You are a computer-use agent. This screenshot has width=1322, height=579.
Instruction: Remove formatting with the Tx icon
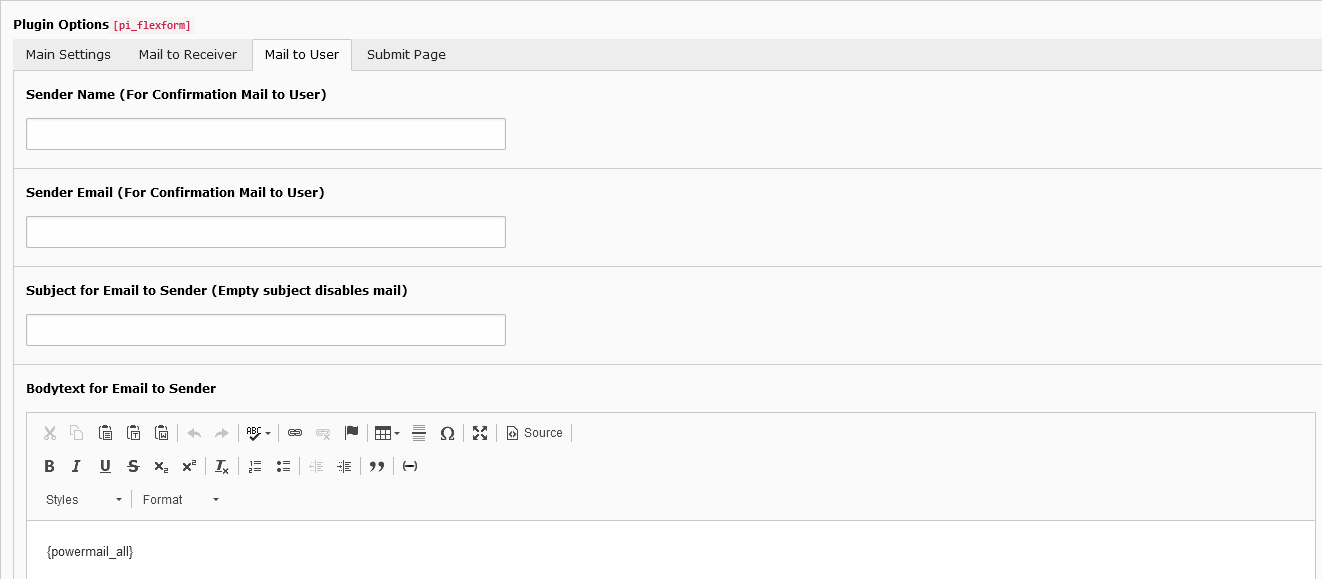pos(221,466)
